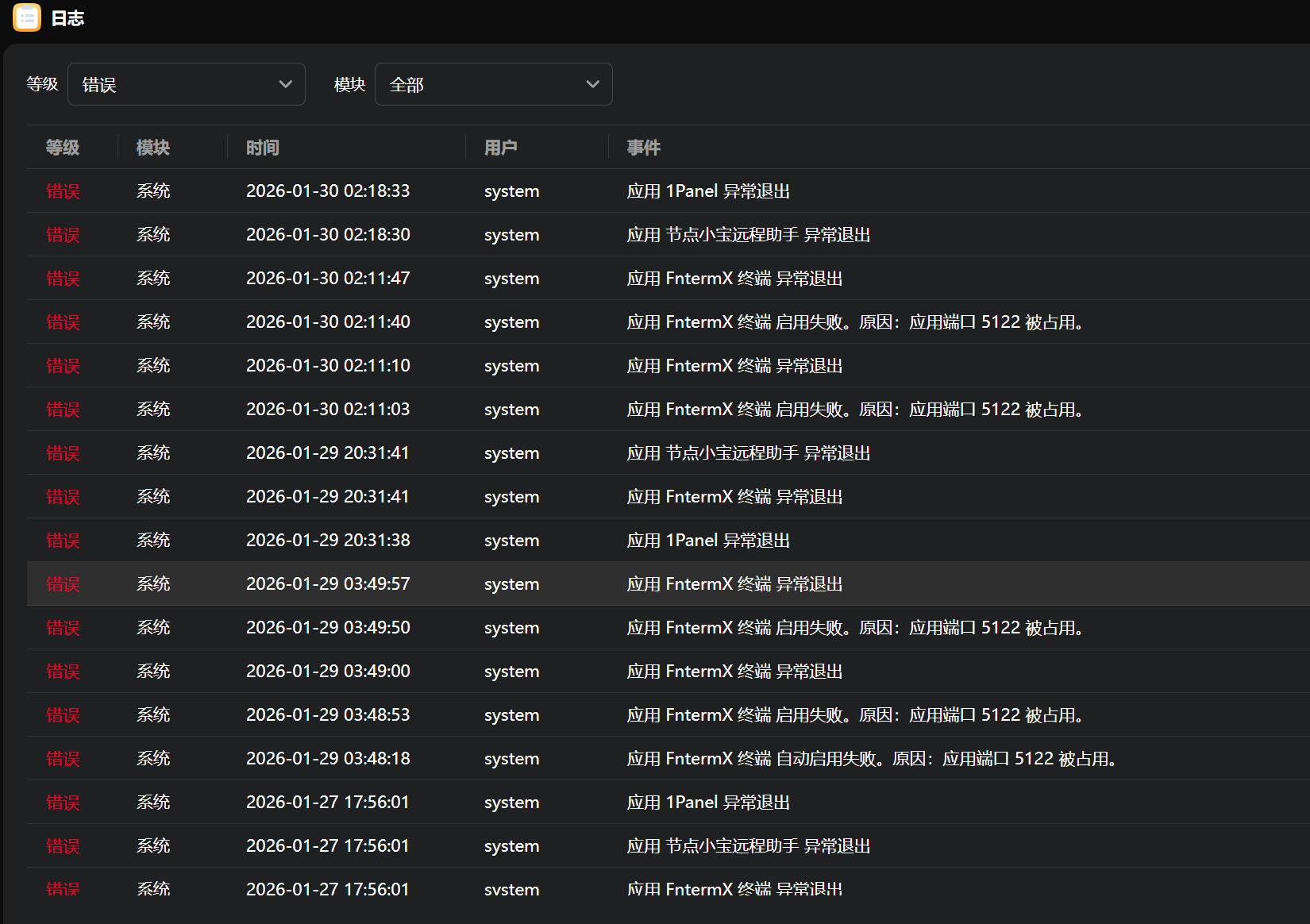Click 节点小宝远程助手 event at 2026-01-30 02:18:30

point(749,234)
